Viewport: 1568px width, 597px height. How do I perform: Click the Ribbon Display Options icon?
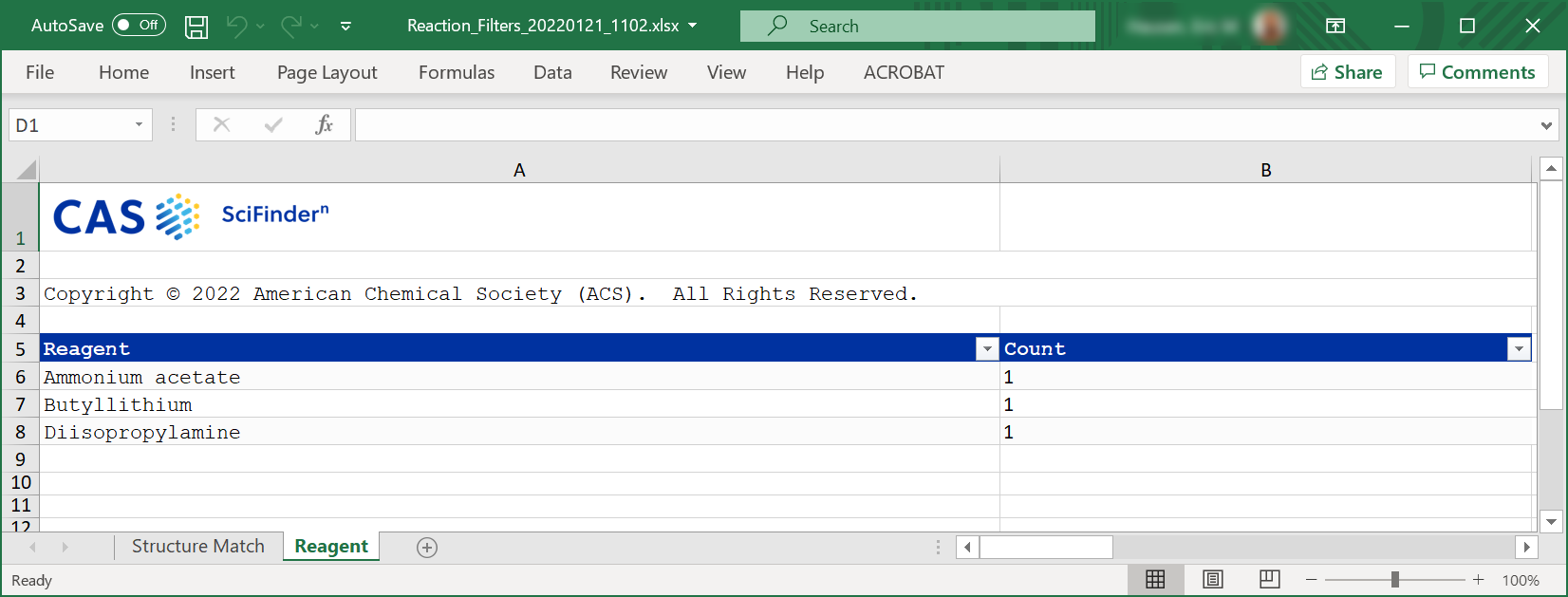point(1335,26)
